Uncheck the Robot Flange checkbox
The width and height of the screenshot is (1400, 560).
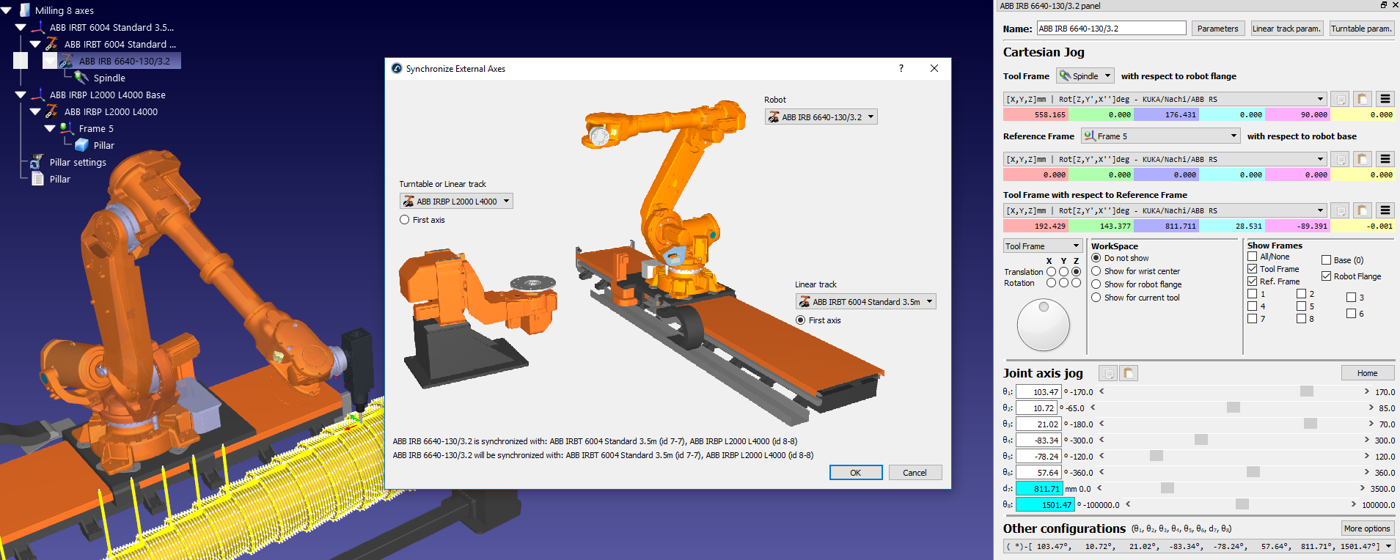click(x=1327, y=276)
